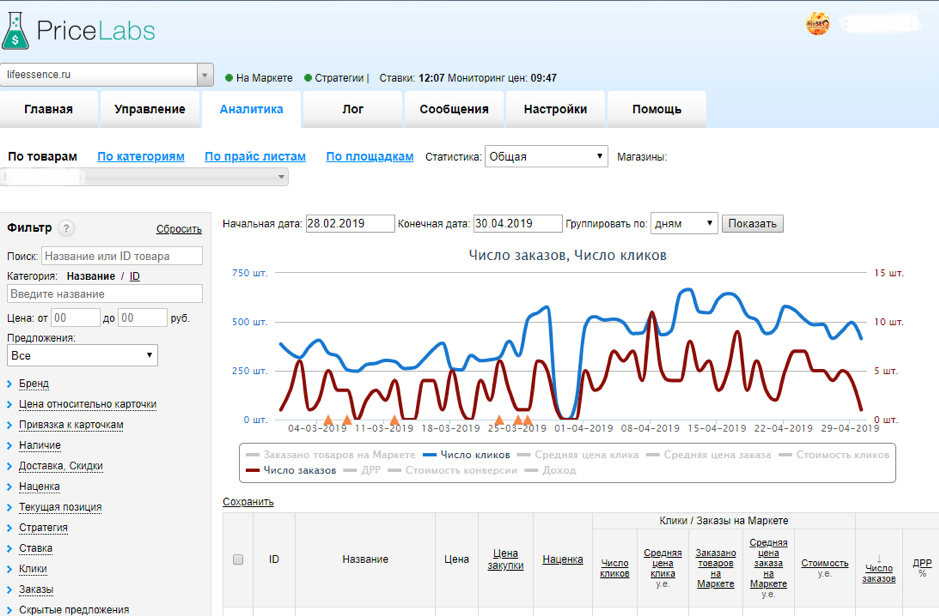Expand the Наличие filter section
Screen dimensions: 939x616
pos(39,445)
